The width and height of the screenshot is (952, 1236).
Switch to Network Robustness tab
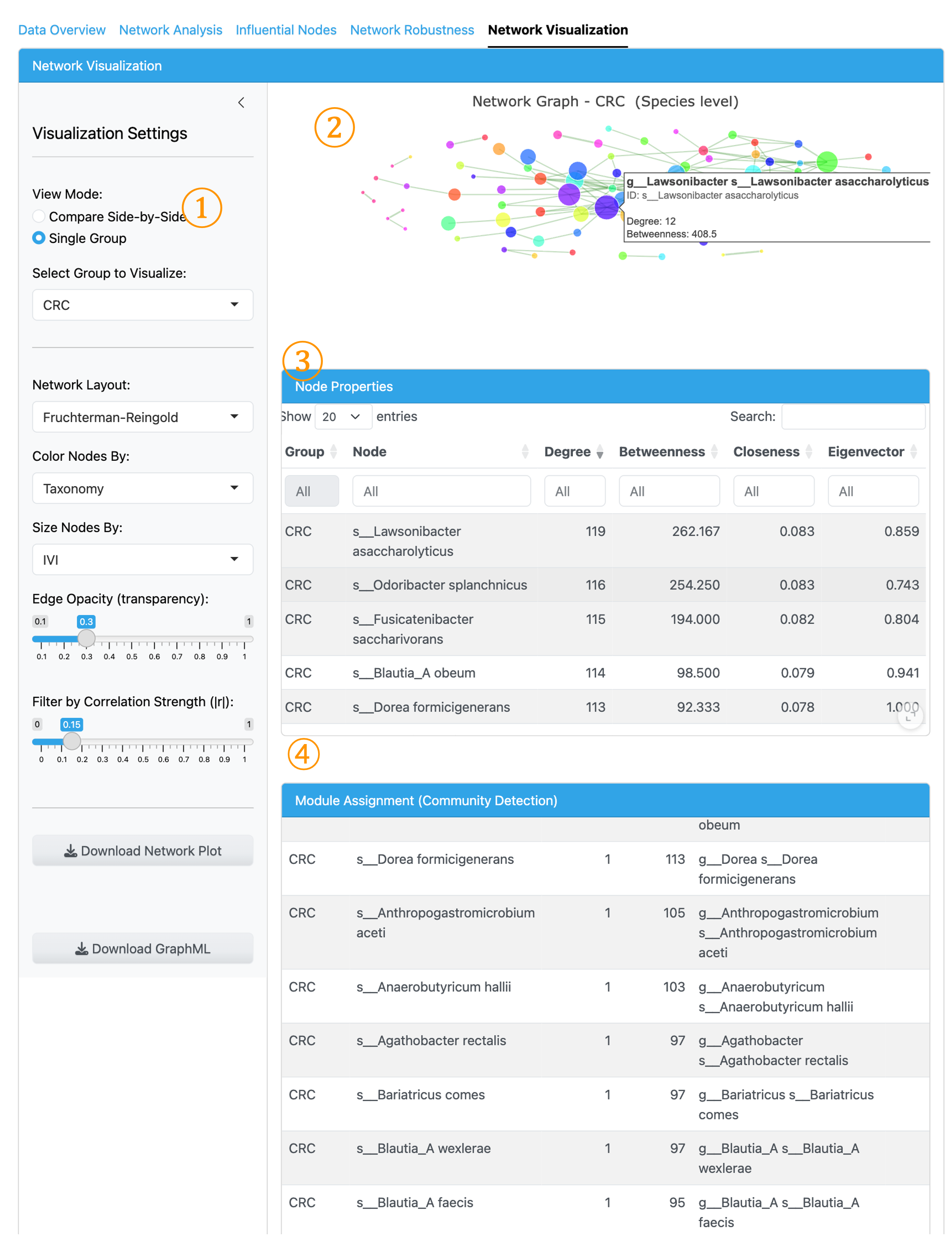(x=412, y=30)
